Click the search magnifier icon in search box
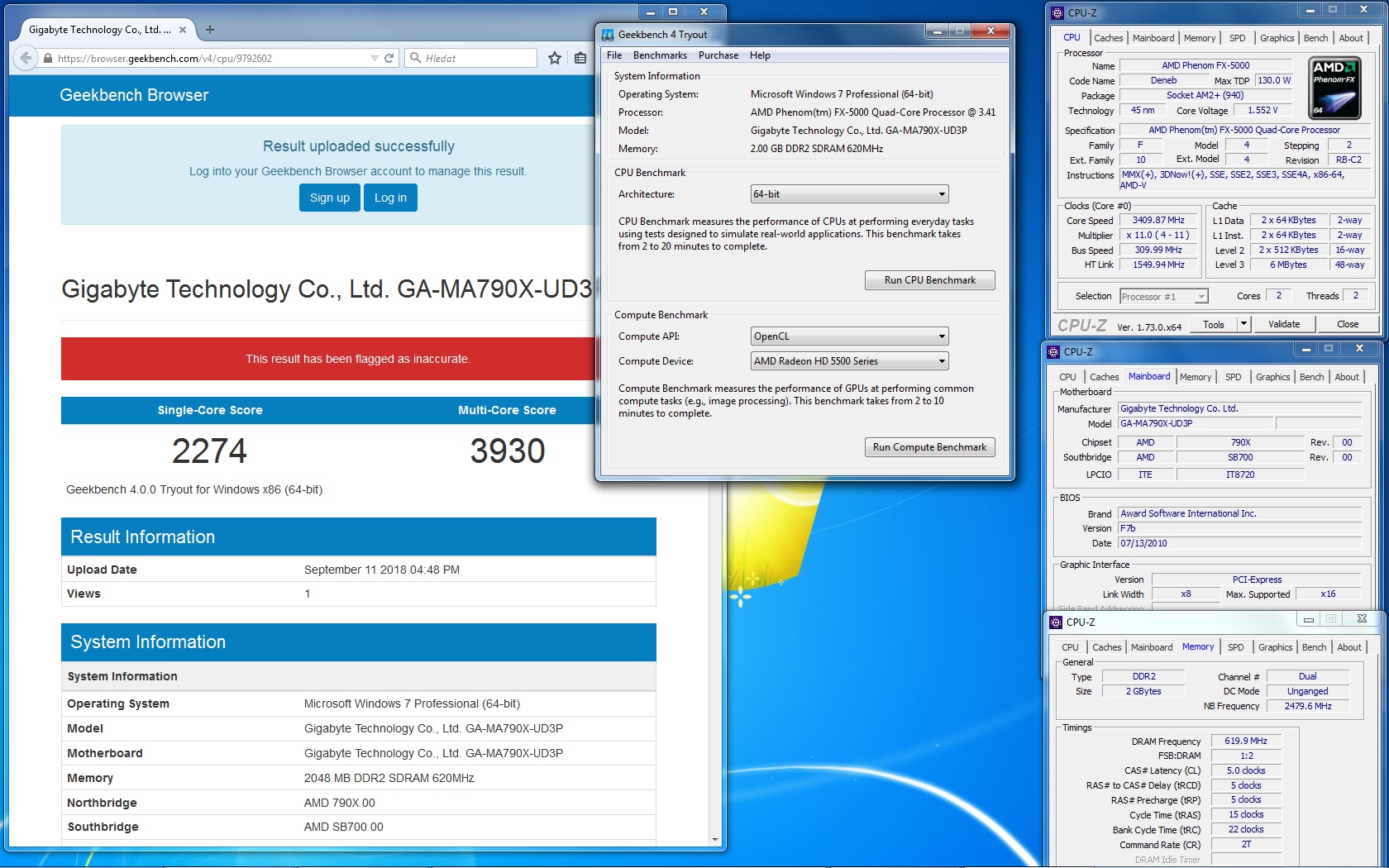Image resolution: width=1389 pixels, height=868 pixels. pos(415,58)
